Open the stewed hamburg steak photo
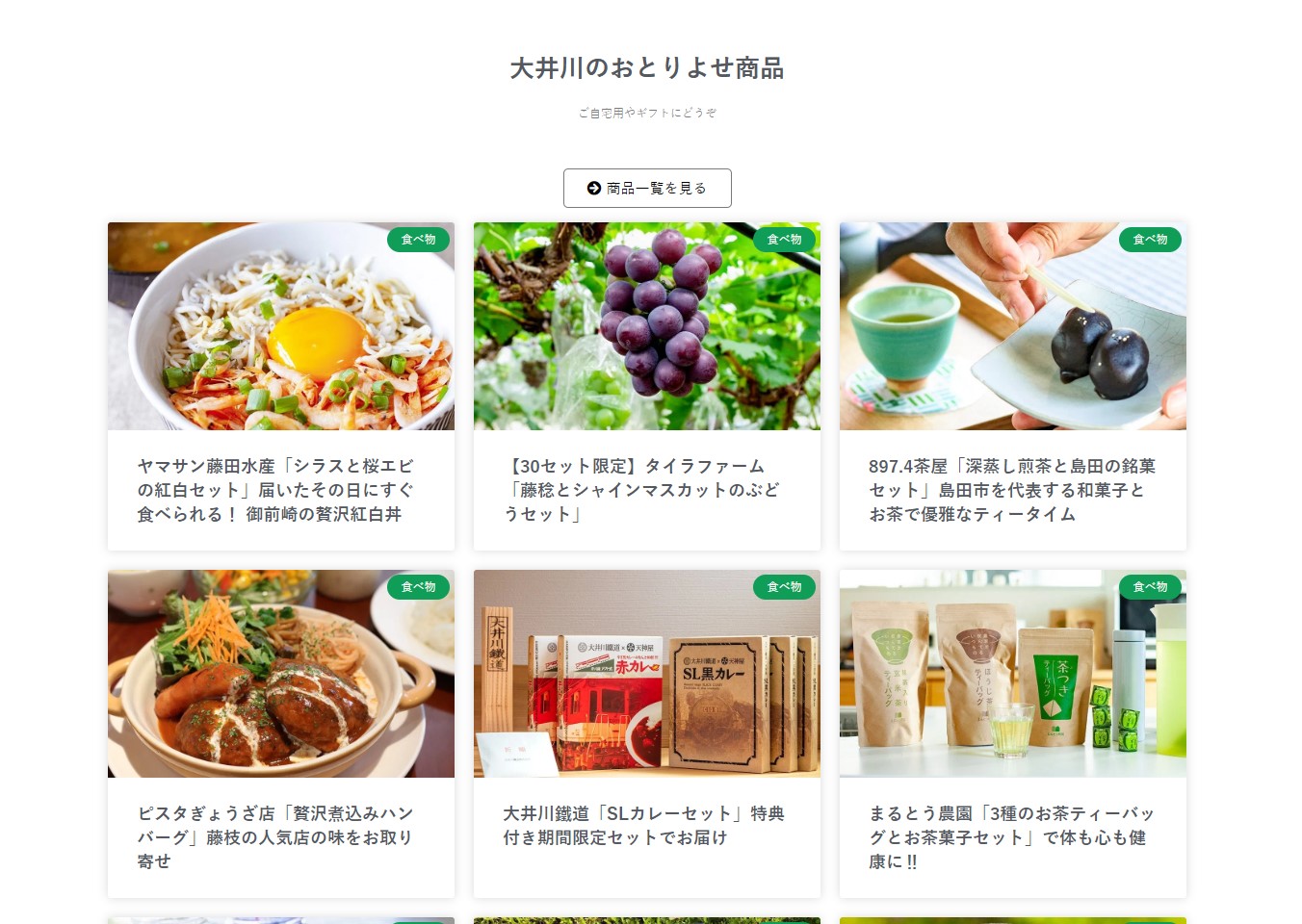1302x924 pixels. click(281, 674)
